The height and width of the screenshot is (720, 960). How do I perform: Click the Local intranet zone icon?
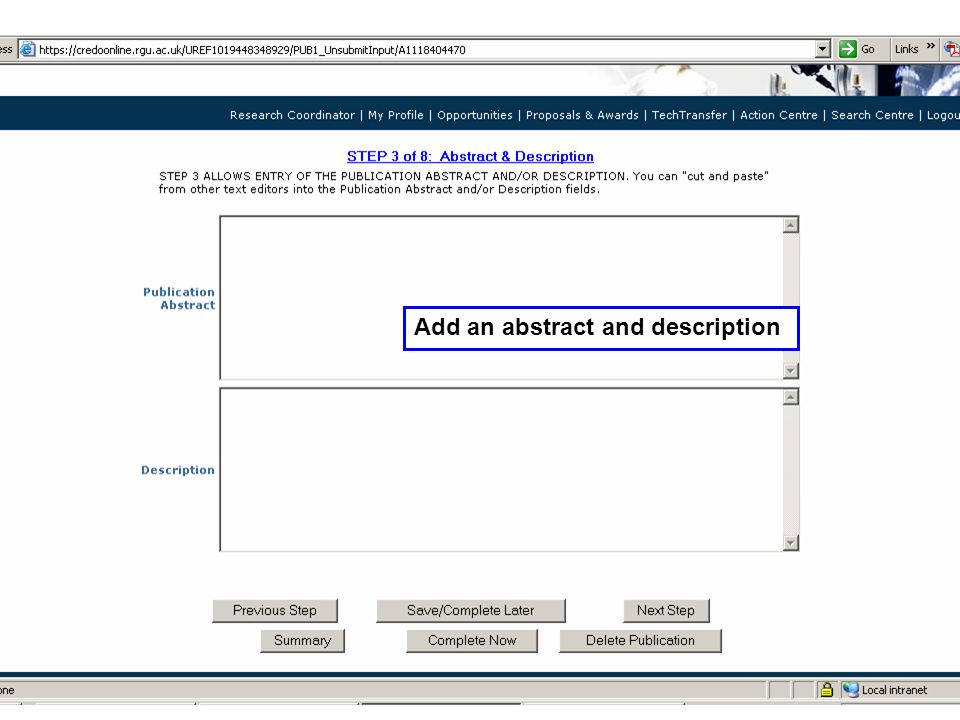point(850,690)
